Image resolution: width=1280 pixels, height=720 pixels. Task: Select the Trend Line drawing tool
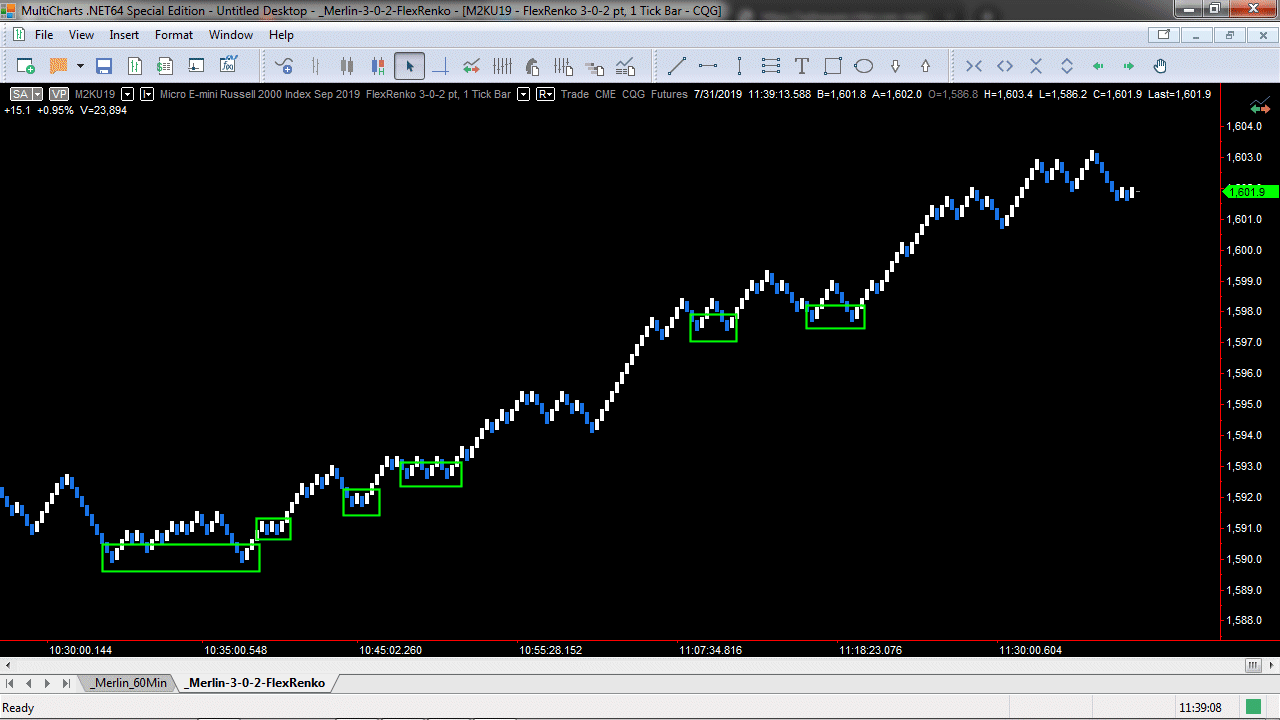click(x=677, y=66)
